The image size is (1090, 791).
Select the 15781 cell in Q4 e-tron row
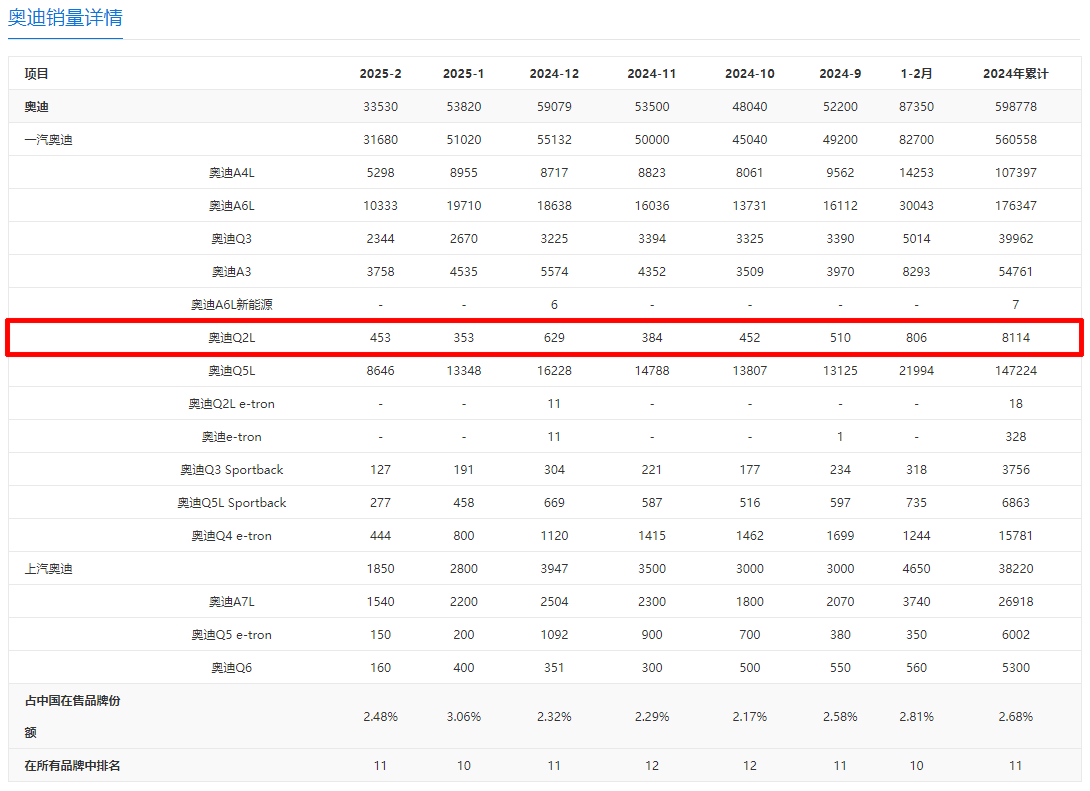(x=1016, y=536)
